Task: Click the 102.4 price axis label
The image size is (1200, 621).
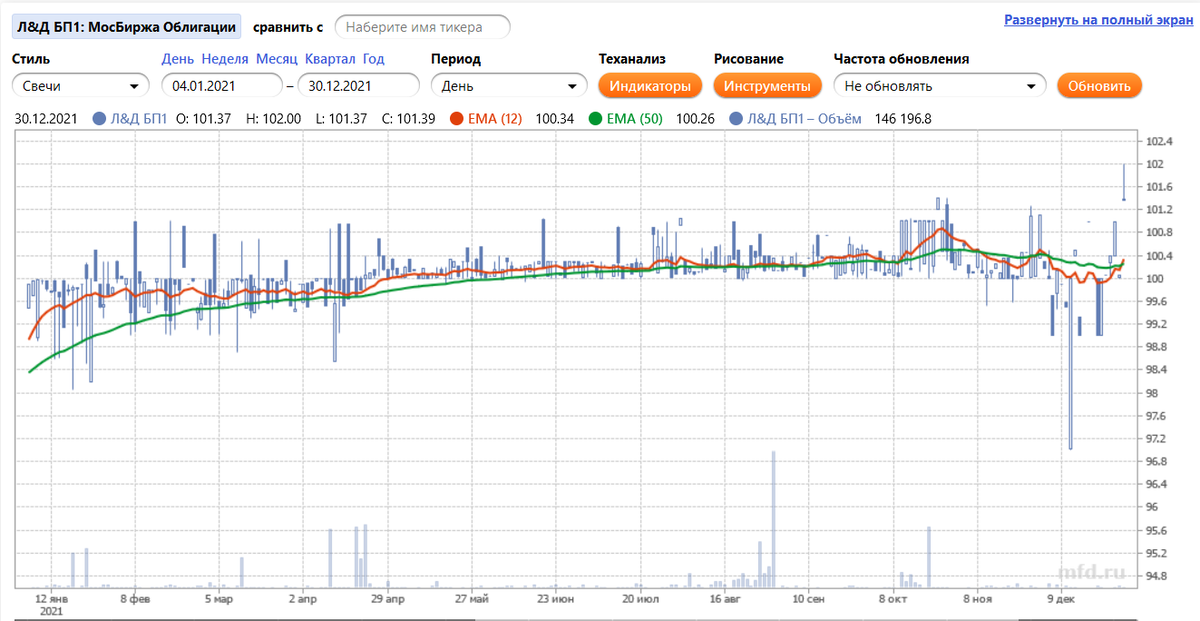Action: pyautogui.click(x=1159, y=140)
